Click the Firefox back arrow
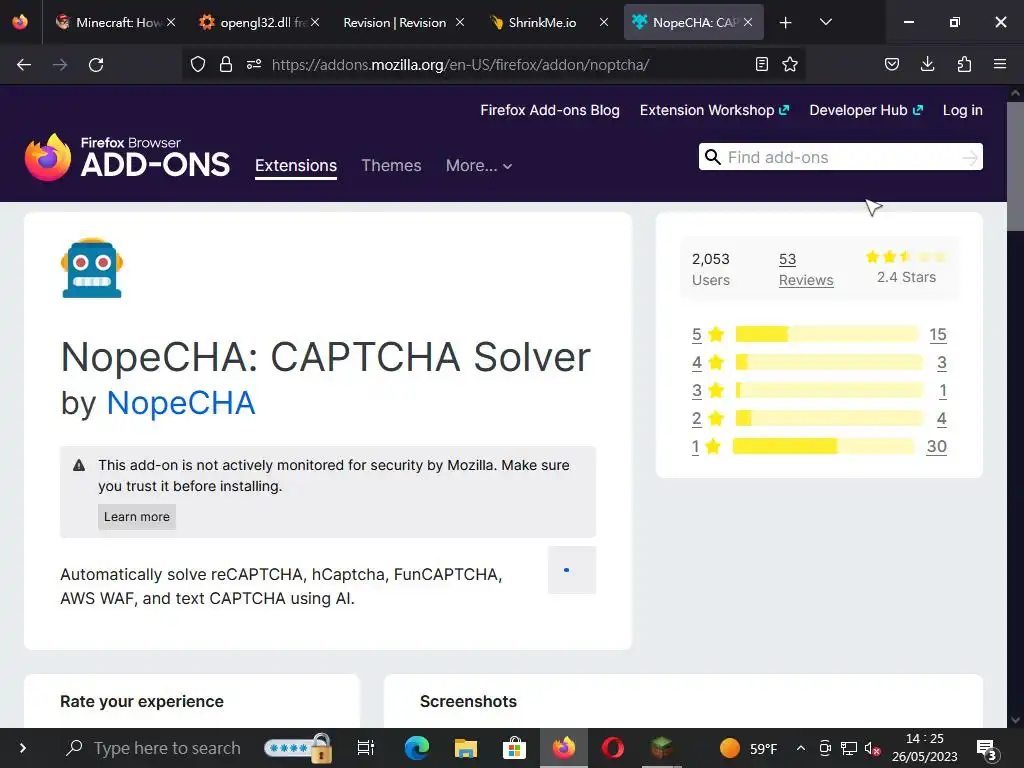This screenshot has width=1024, height=768. tap(24, 65)
